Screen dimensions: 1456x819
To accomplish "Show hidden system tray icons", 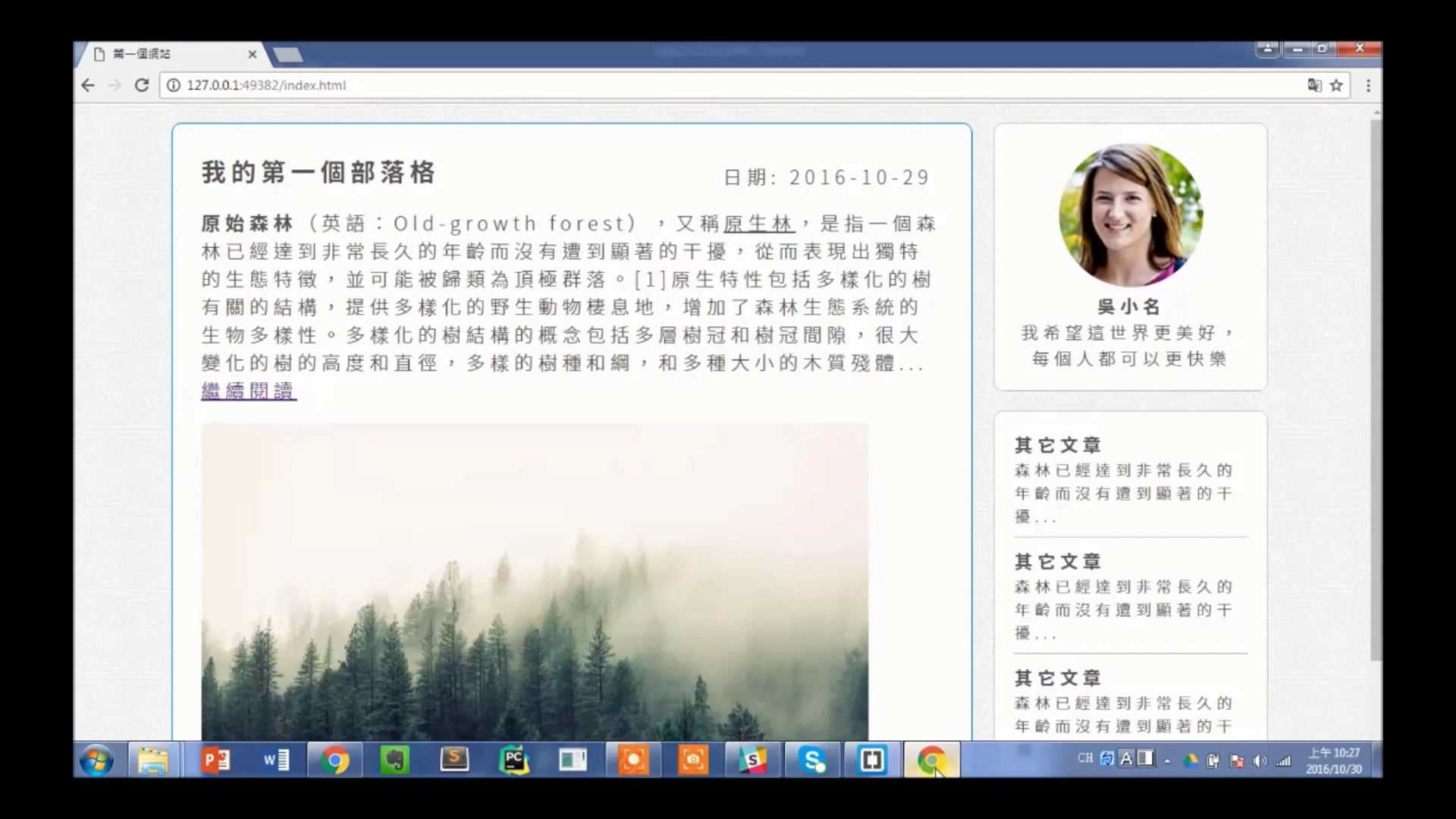I will (x=1167, y=761).
